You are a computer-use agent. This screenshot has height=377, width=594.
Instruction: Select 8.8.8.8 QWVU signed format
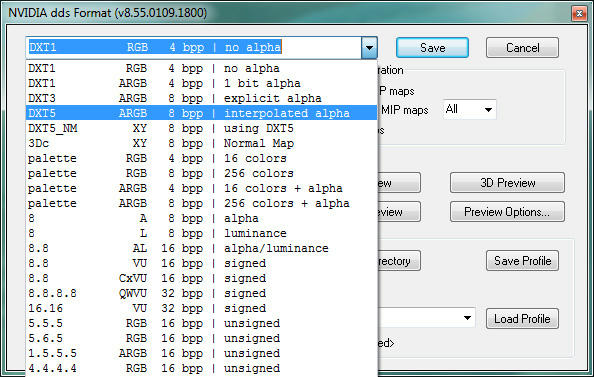pyautogui.click(x=202, y=293)
